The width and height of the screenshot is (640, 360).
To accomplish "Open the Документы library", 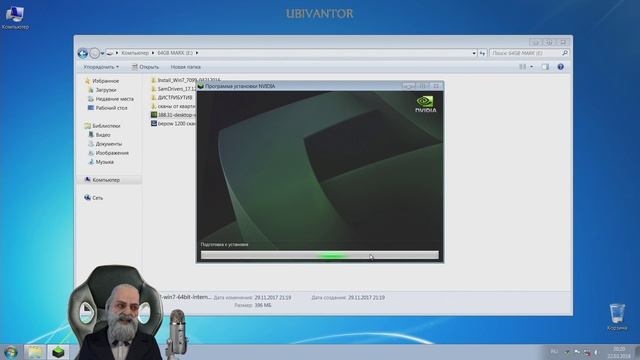I will click(109, 144).
